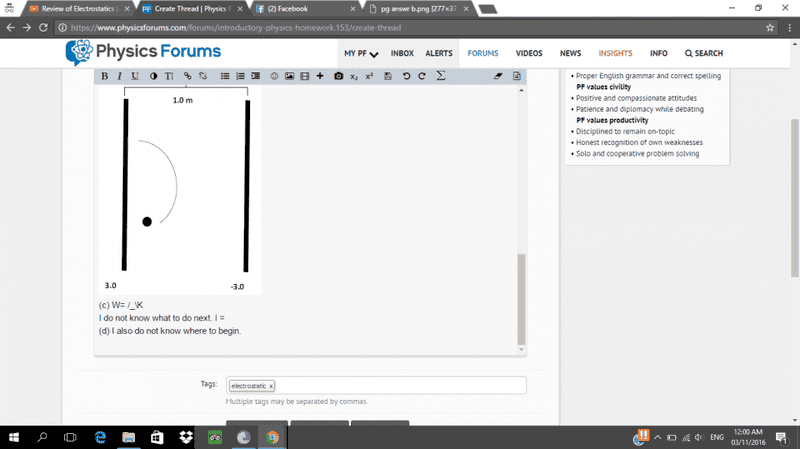The width and height of the screenshot is (800, 449).
Task: Open the font size tool
Action: [x=169, y=76]
